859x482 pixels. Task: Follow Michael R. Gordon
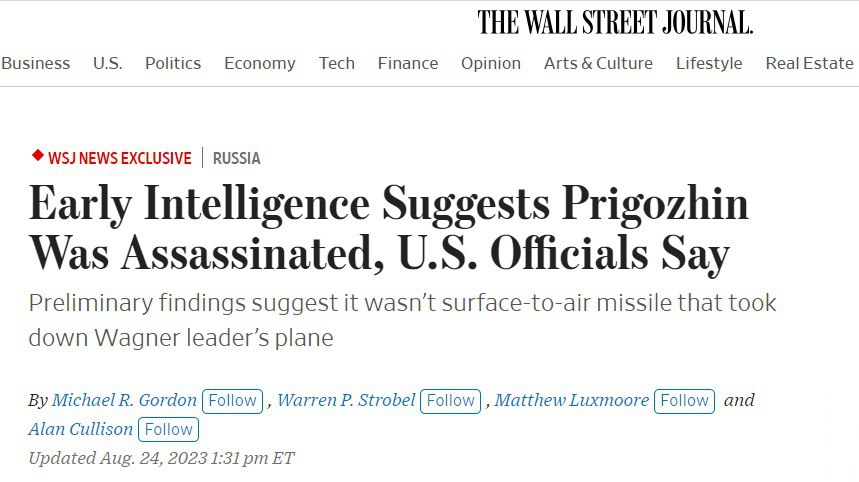tap(232, 400)
